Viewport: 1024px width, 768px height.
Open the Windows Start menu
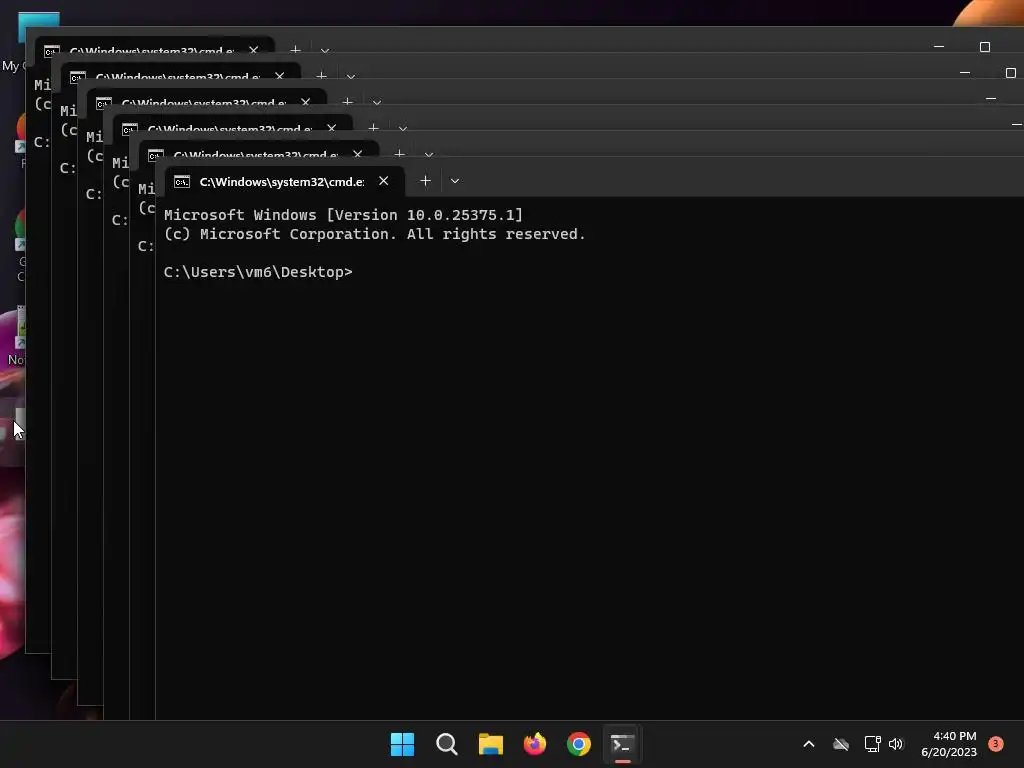pyautogui.click(x=402, y=744)
